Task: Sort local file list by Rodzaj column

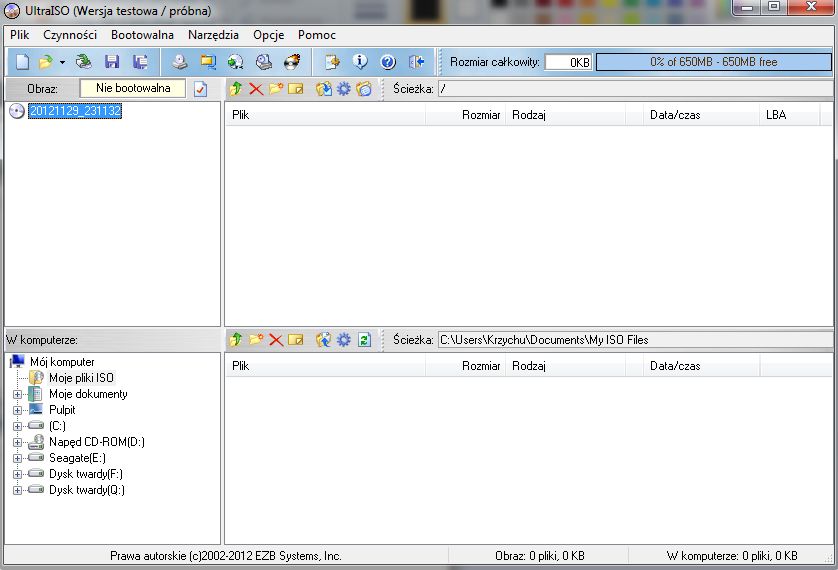Action: 565,366
